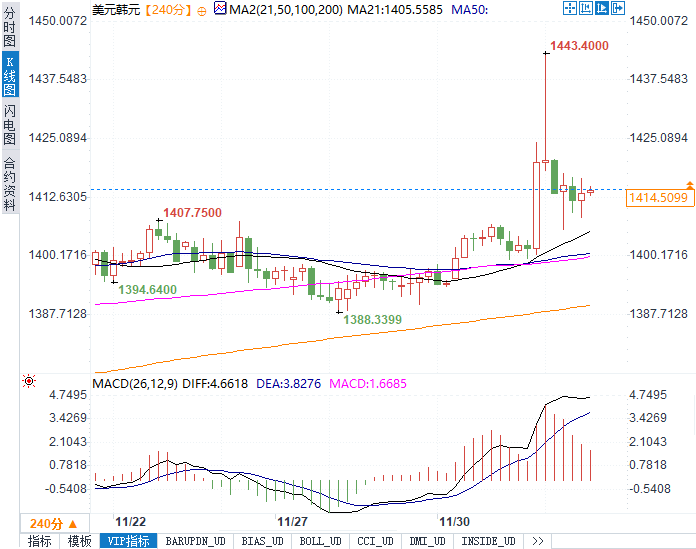Select the 合约资料 side tab

pos(10,184)
